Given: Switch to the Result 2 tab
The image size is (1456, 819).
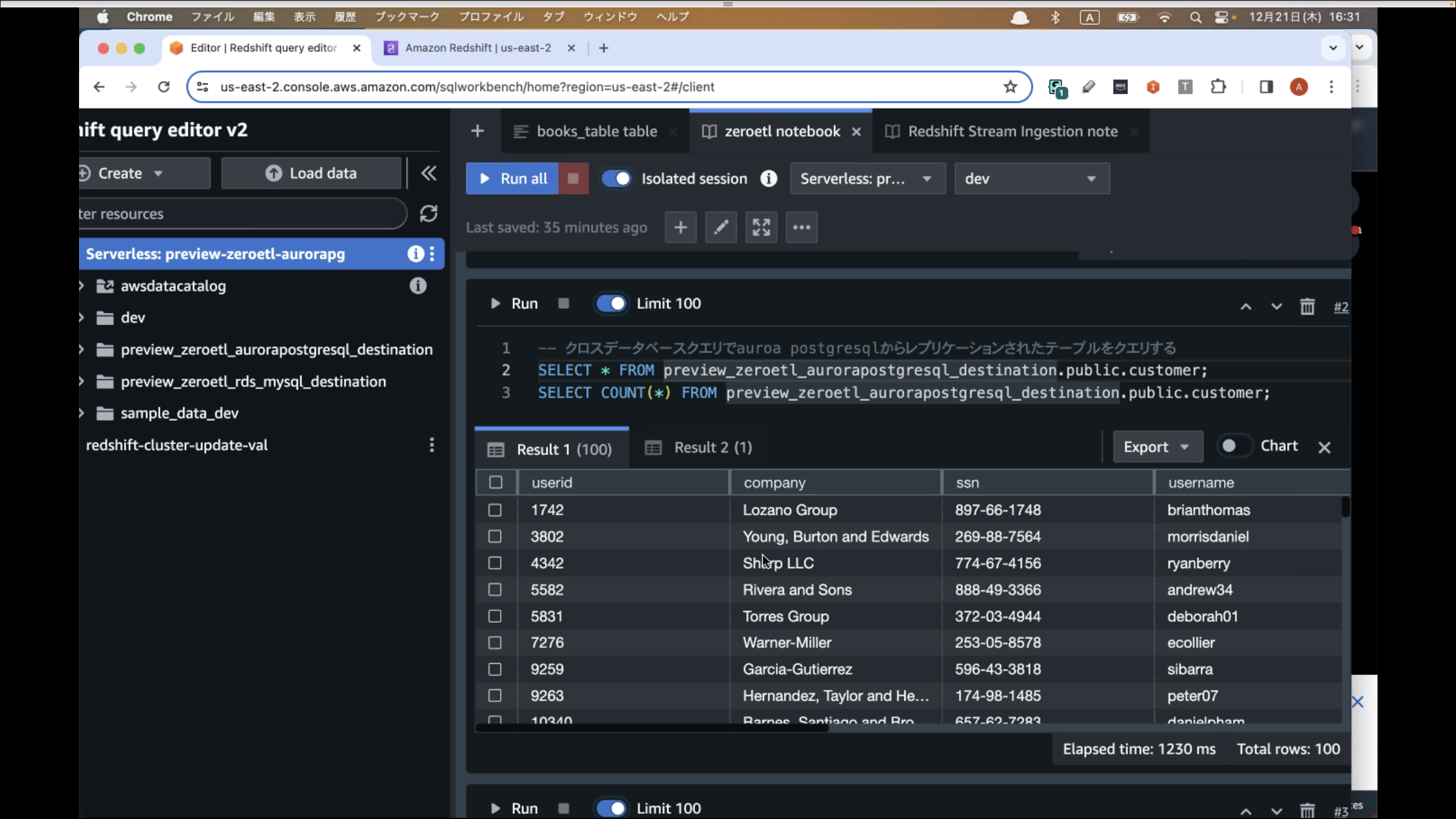Looking at the screenshot, I should click(699, 448).
